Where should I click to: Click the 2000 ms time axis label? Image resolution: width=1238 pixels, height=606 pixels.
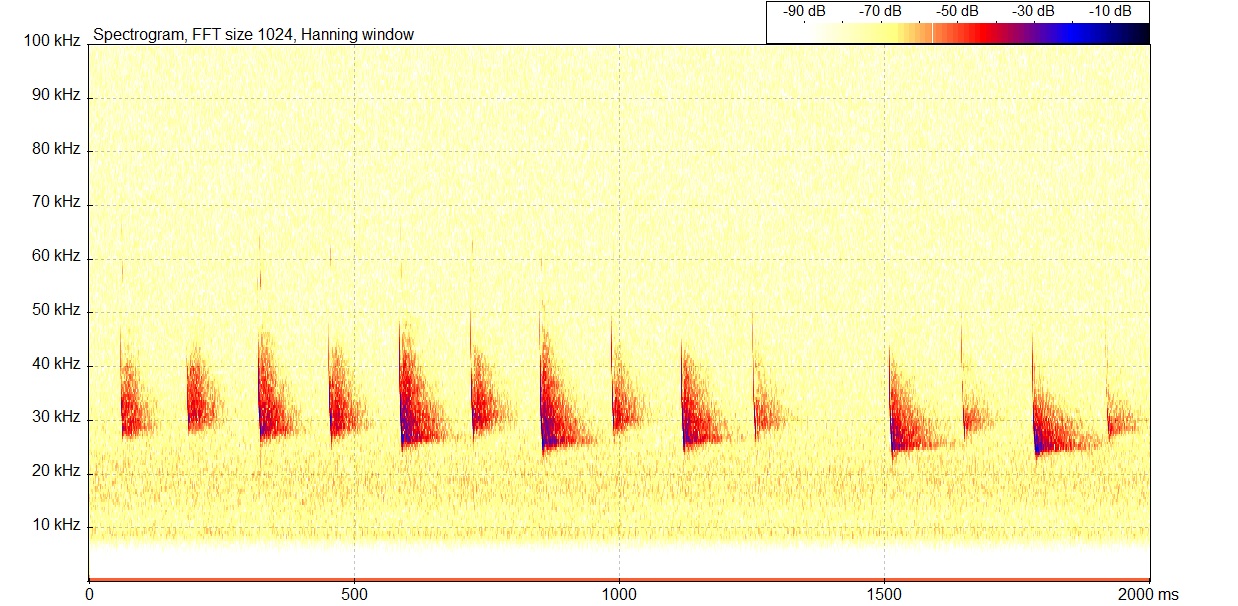(1148, 594)
